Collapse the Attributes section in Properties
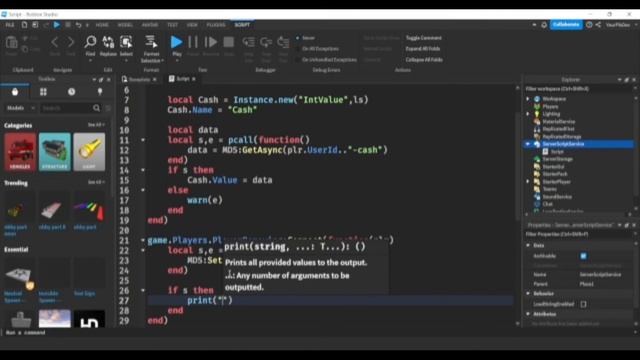Viewport: 640px width, 360px height. pyautogui.click(x=528, y=314)
